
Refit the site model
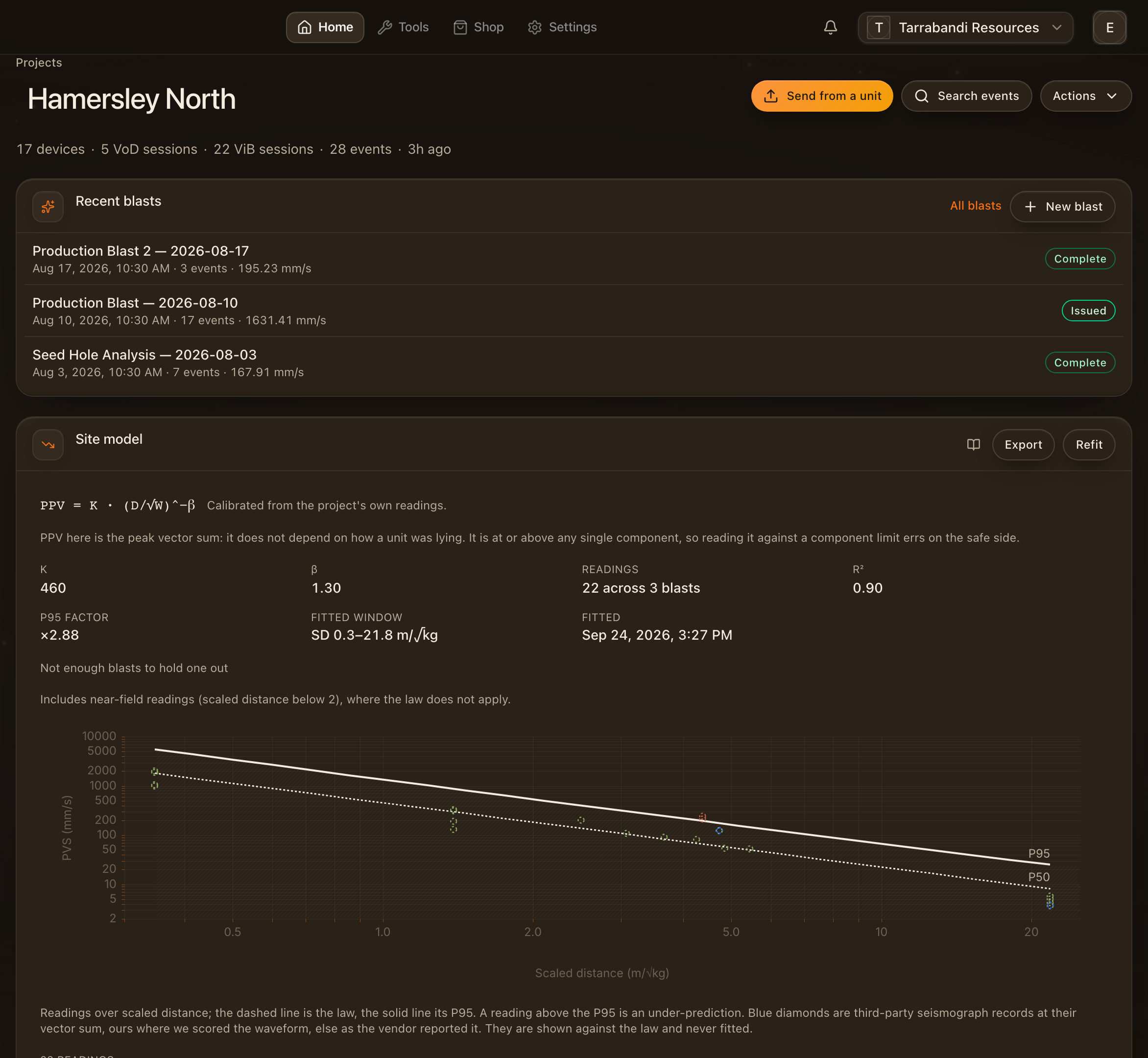[x=1088, y=444]
